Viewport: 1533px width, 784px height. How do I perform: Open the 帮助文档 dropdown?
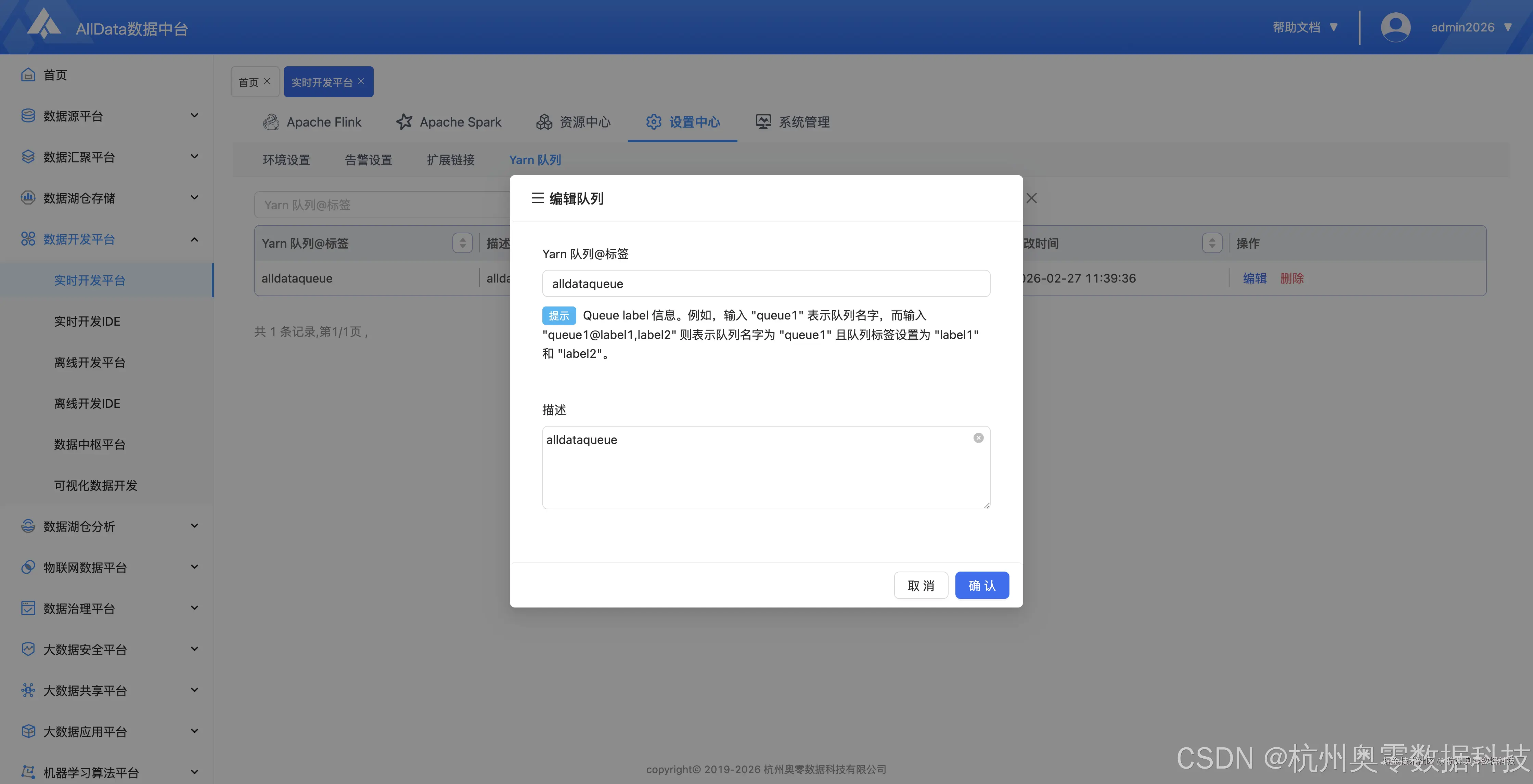(x=1306, y=27)
